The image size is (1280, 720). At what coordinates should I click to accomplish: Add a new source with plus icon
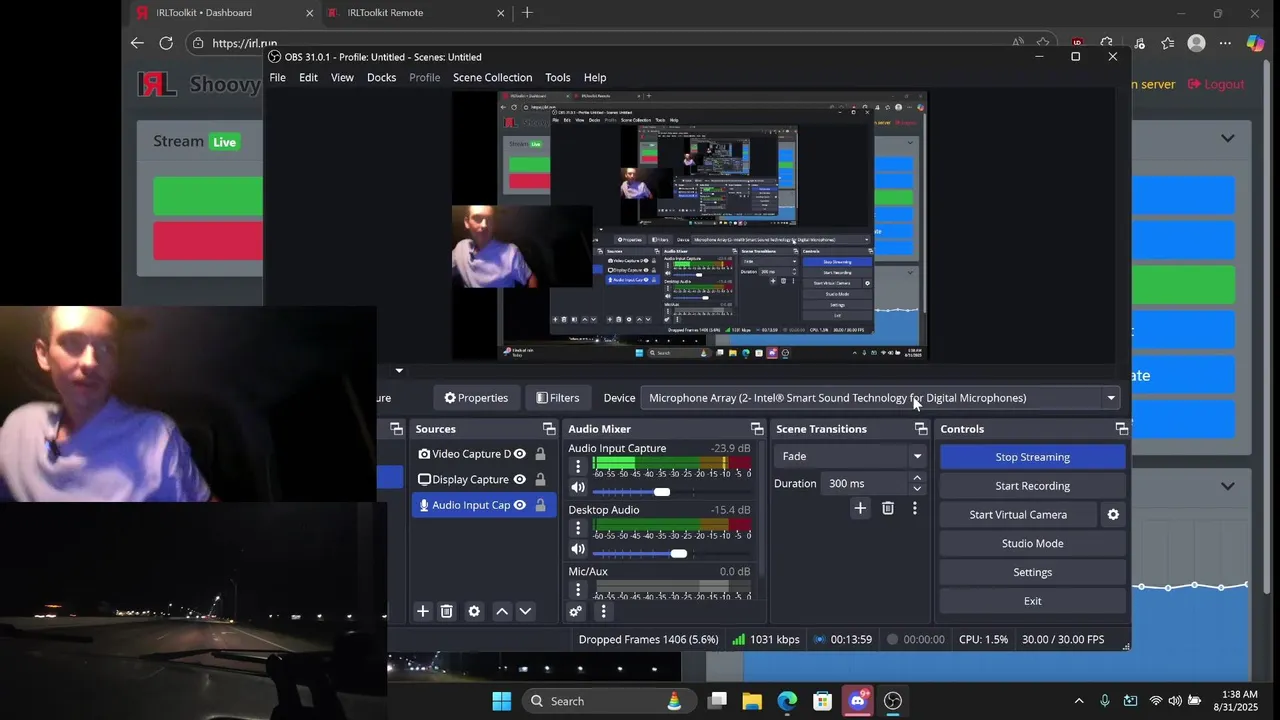click(423, 611)
